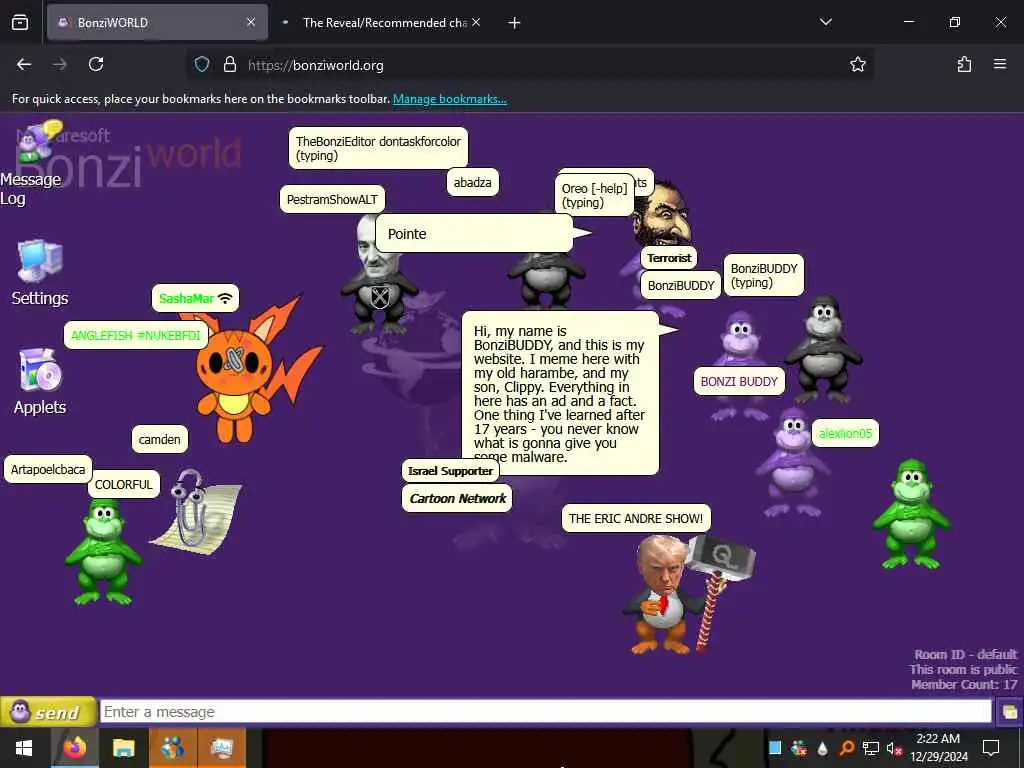The image size is (1024, 768).
Task: Click the camden name tag
Action: (159, 440)
